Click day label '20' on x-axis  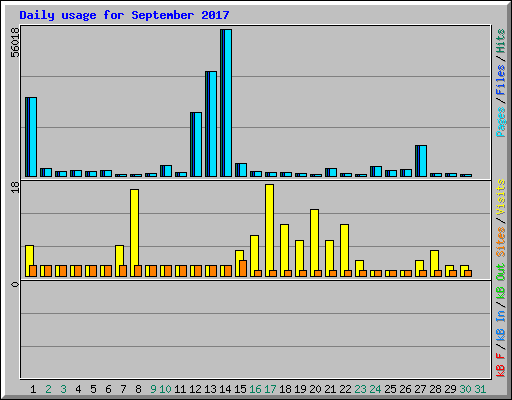click(315, 389)
